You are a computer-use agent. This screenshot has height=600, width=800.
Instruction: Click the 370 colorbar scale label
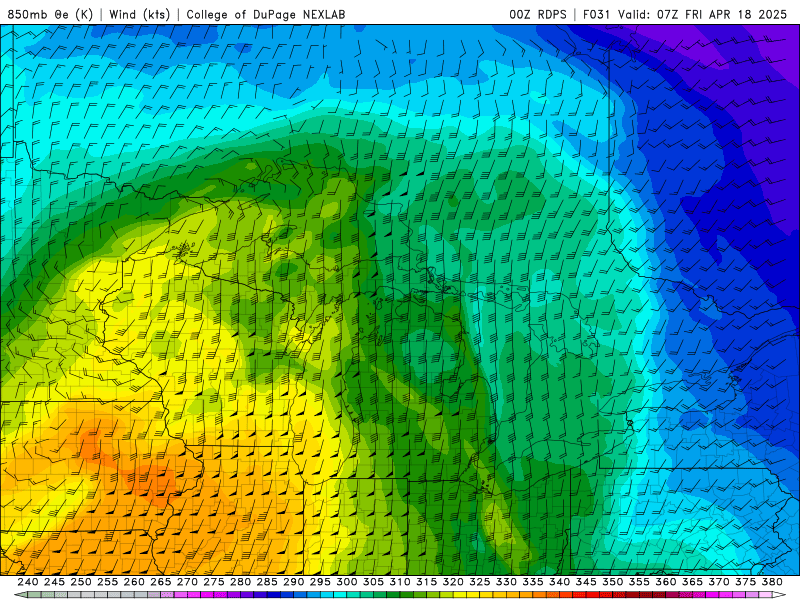point(718,582)
